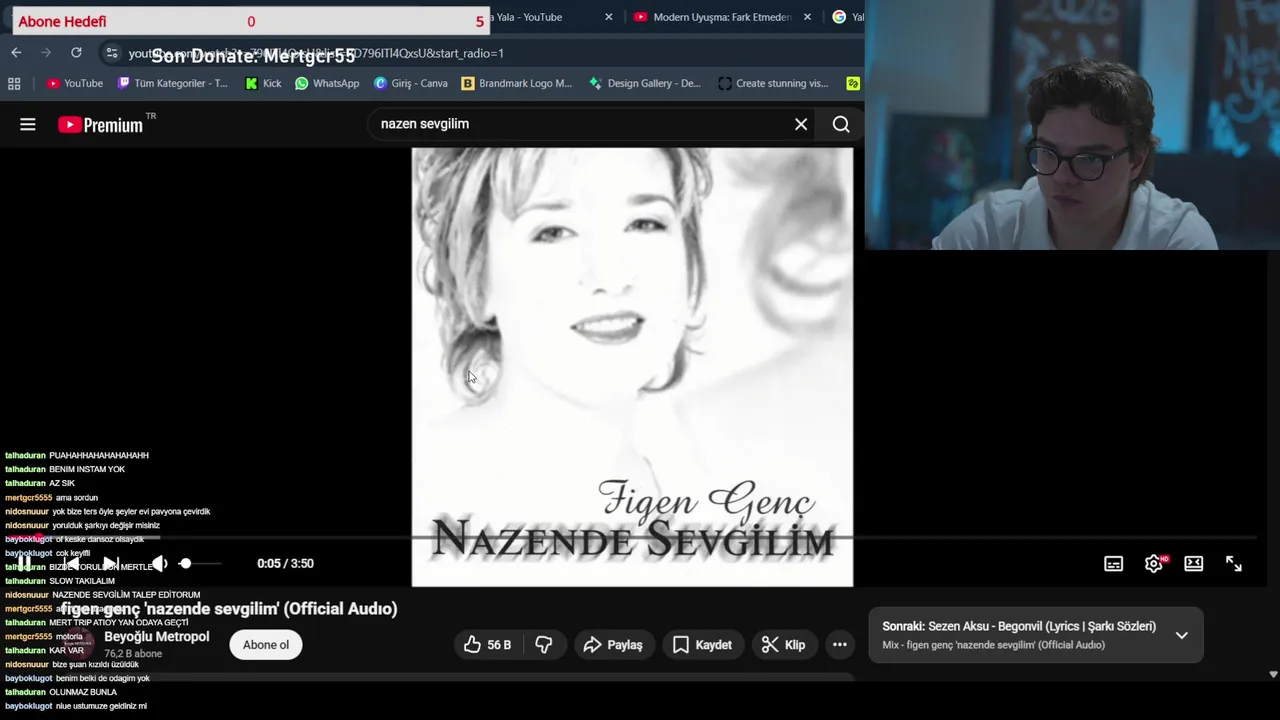Image resolution: width=1280 pixels, height=720 pixels.
Task: Open the Tüm Kategoriler Twitch bookmark
Action: (x=172, y=83)
